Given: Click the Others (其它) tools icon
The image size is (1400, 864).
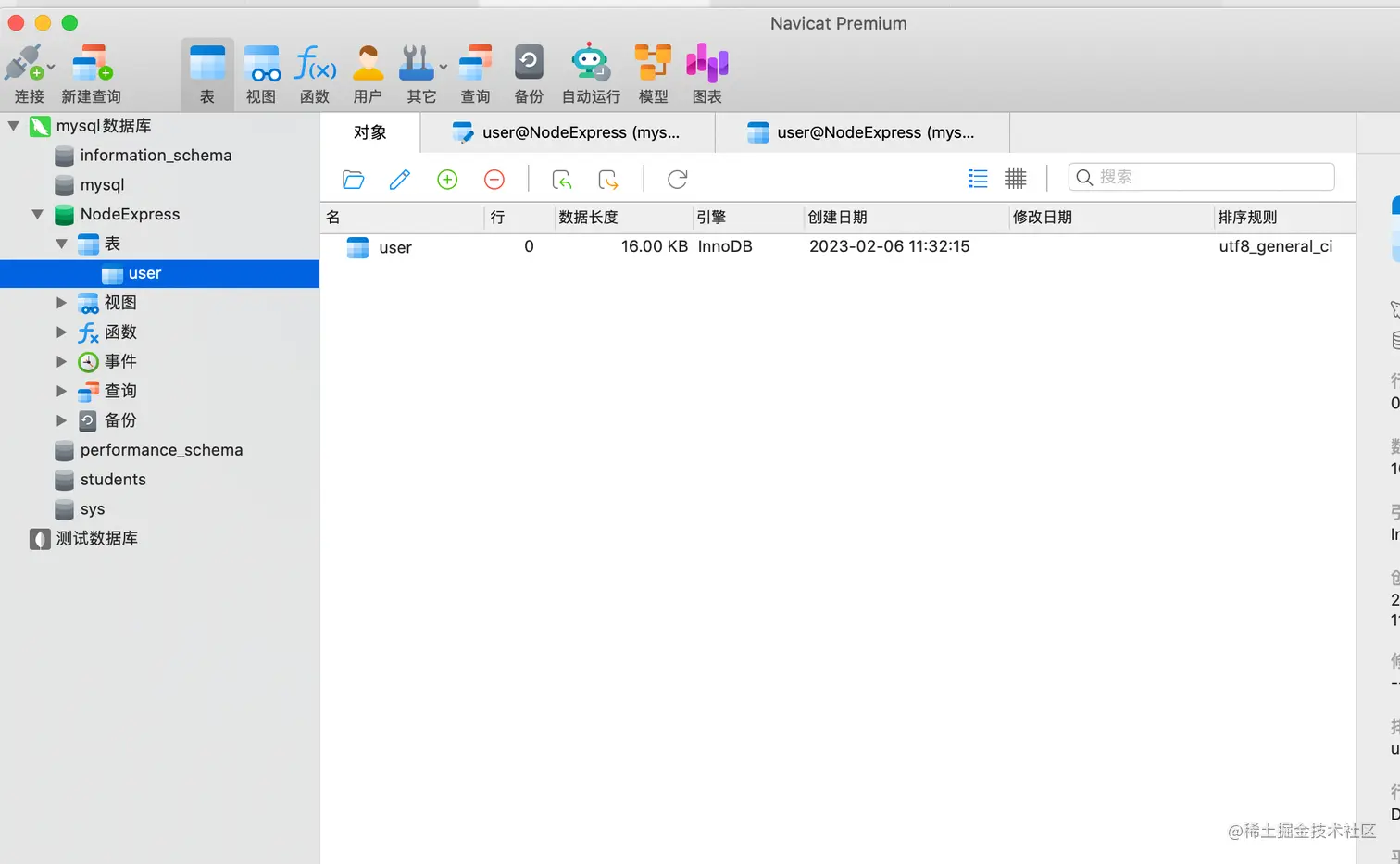Looking at the screenshot, I should (x=416, y=63).
